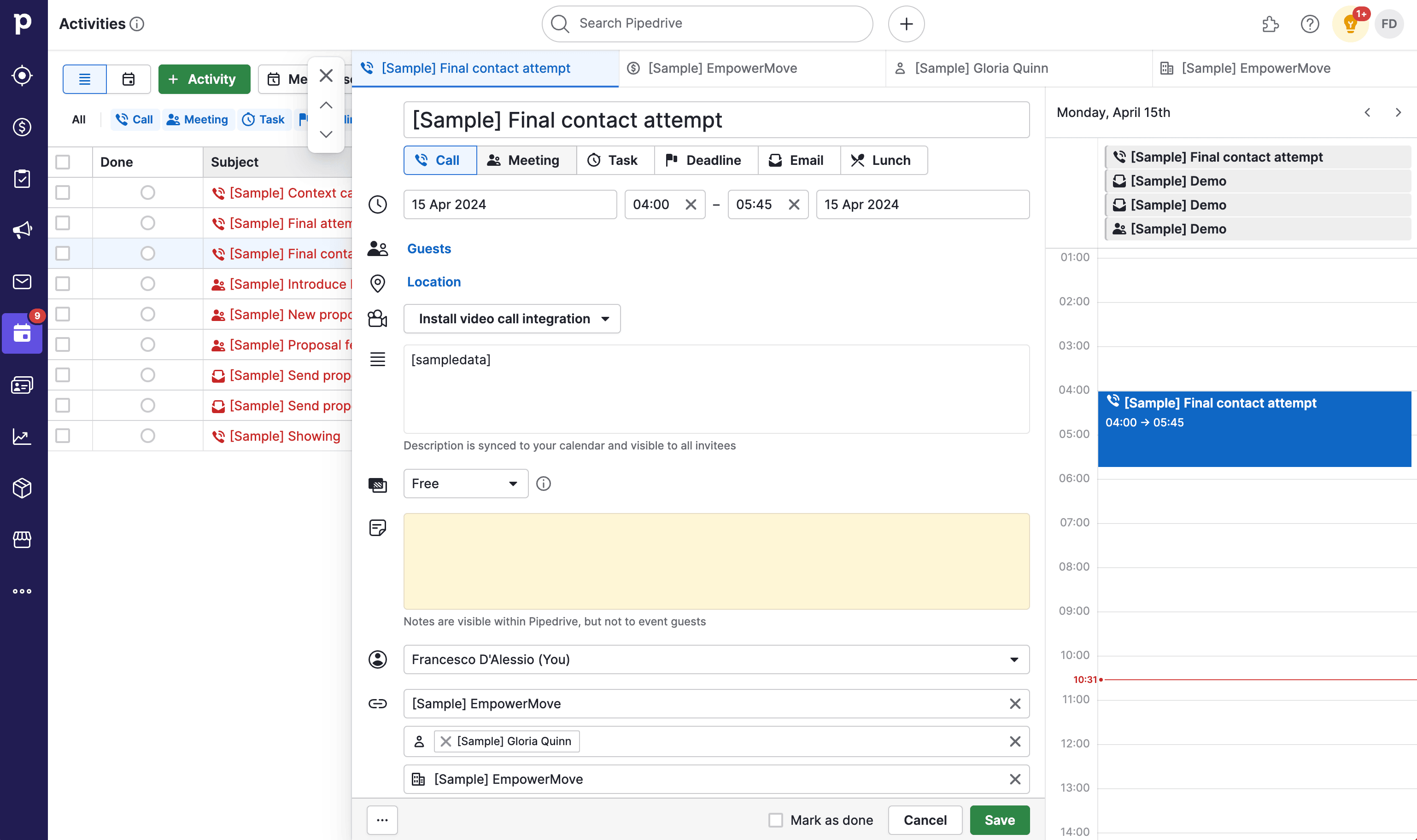The image size is (1417, 840).
Task: Save the activity
Action: coord(999,820)
